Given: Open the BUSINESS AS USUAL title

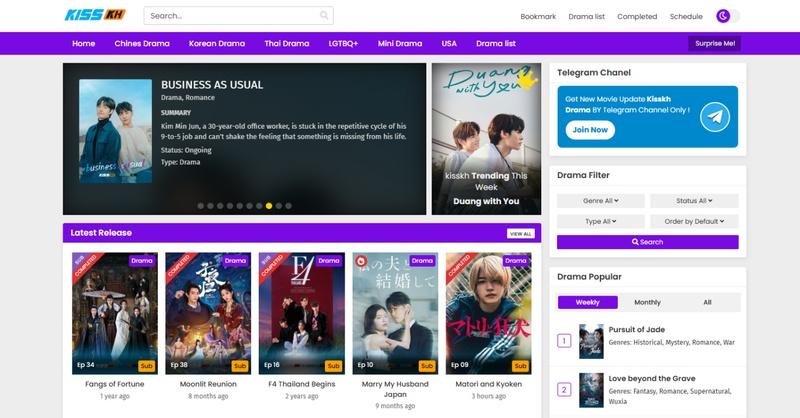Looking at the screenshot, I should pos(212,85).
